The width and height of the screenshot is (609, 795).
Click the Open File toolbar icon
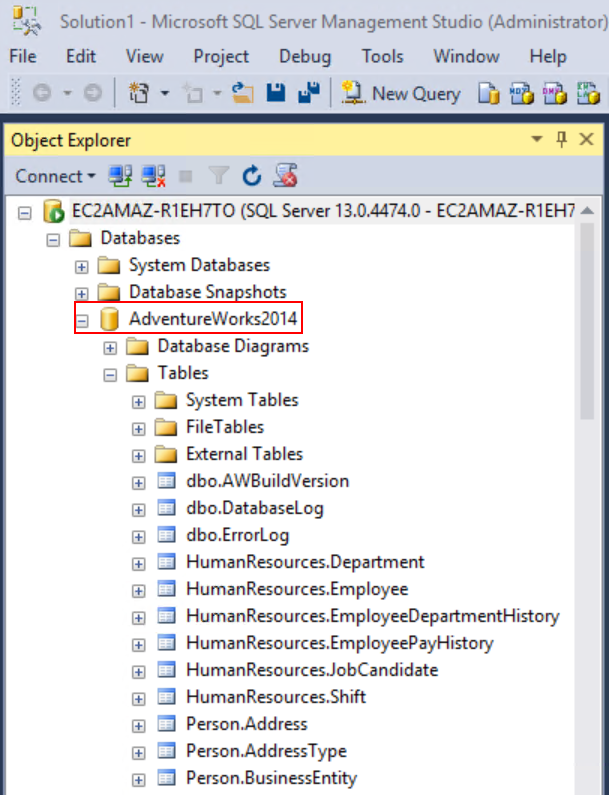[x=242, y=93]
